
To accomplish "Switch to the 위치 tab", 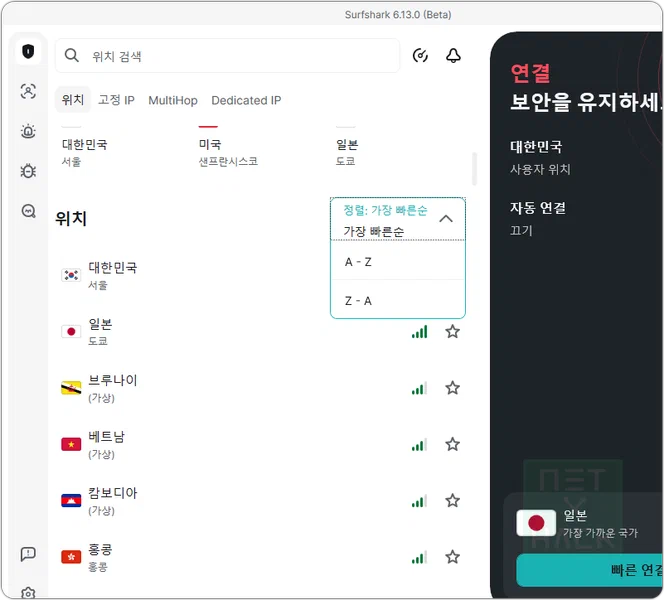I will [x=73, y=100].
